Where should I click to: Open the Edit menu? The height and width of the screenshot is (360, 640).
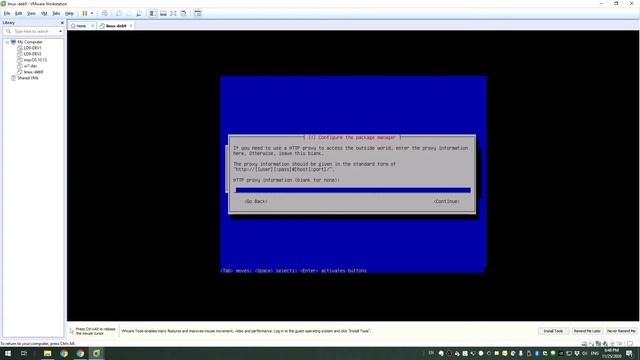coord(19,13)
